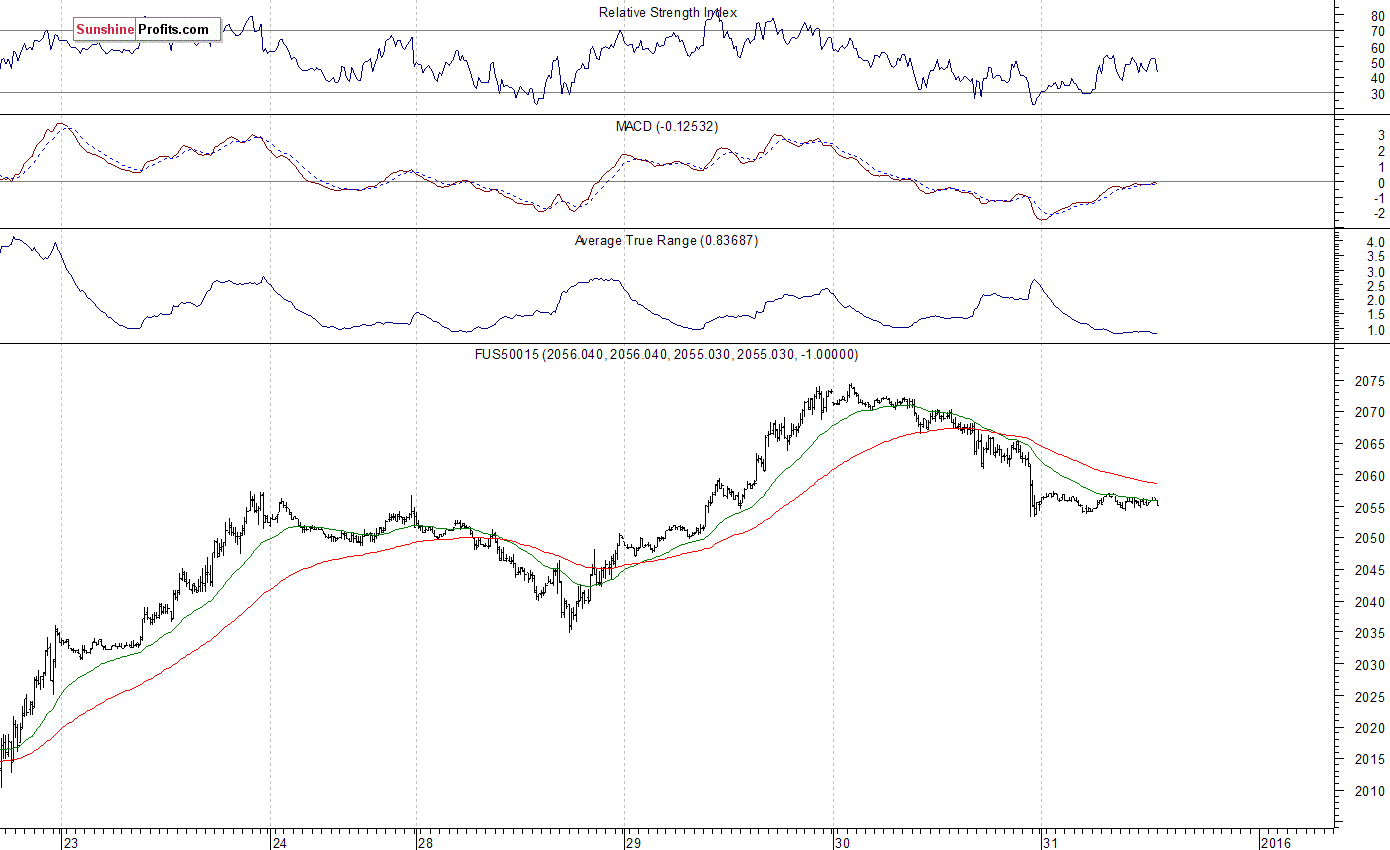Select date label 29 on time axis
The width and height of the screenshot is (1390, 850).
[x=633, y=843]
